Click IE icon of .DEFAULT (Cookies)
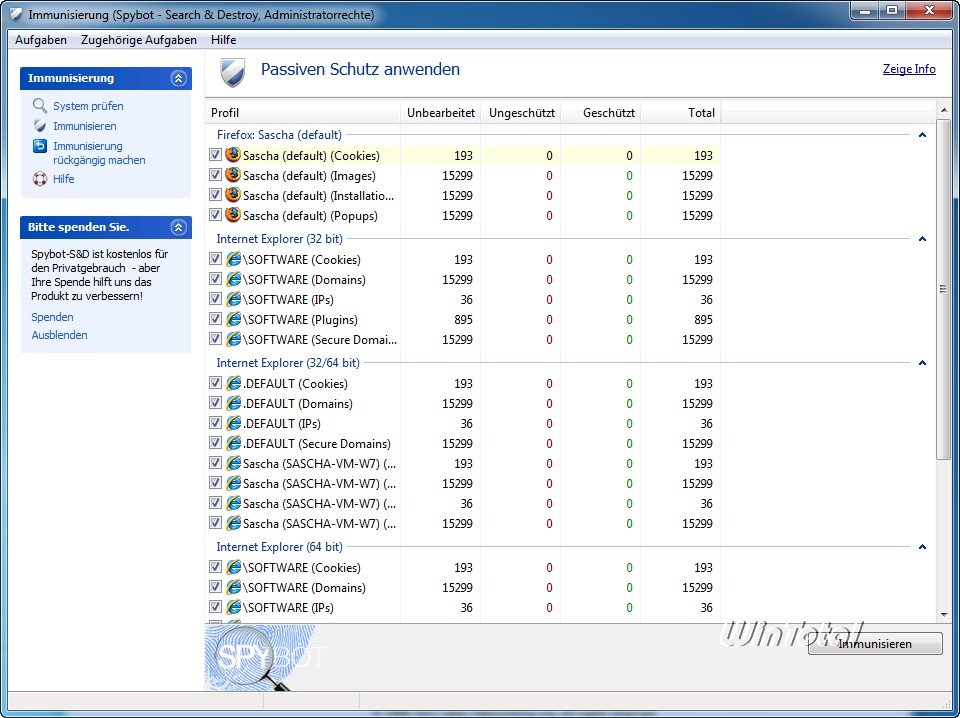960x718 pixels. [233, 383]
